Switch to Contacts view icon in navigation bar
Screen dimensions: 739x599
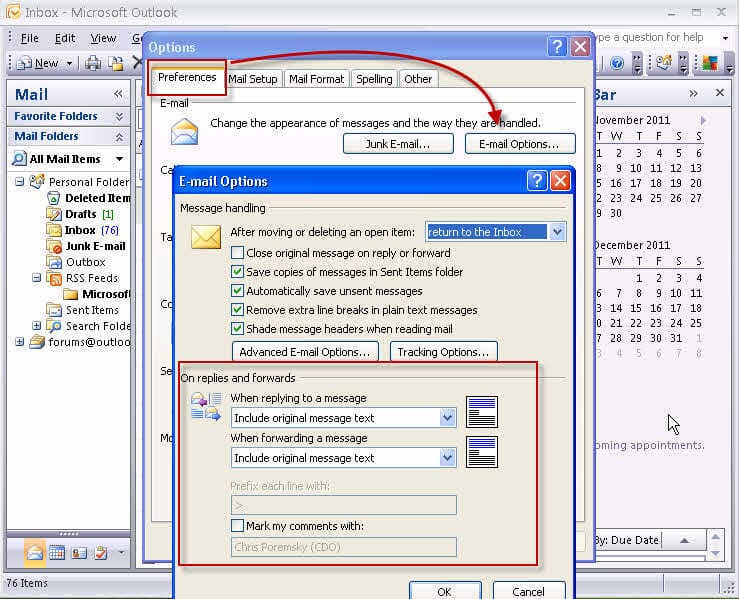79,552
